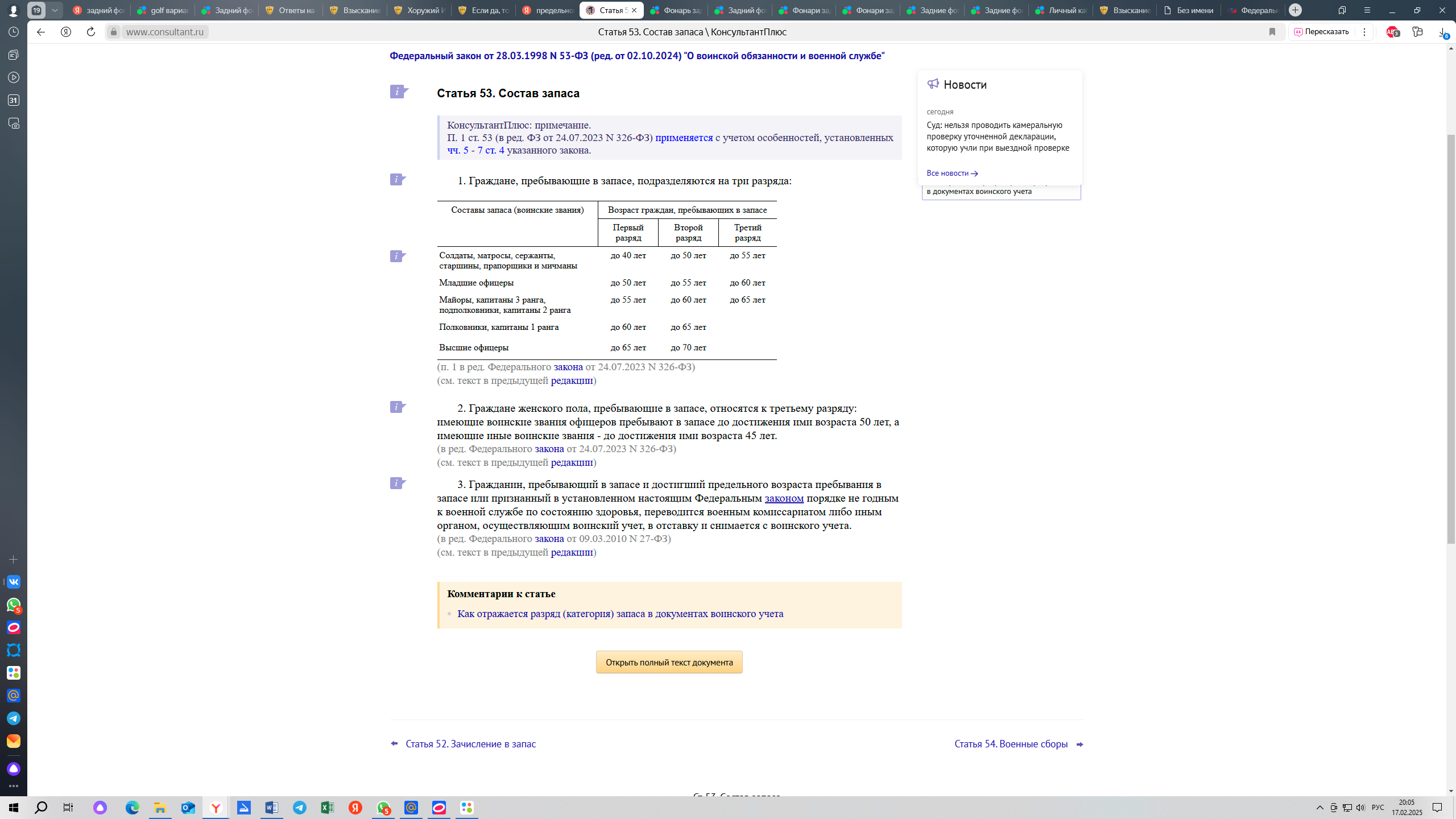
Task: Open the volume control tray icon
Action: click(1360, 808)
